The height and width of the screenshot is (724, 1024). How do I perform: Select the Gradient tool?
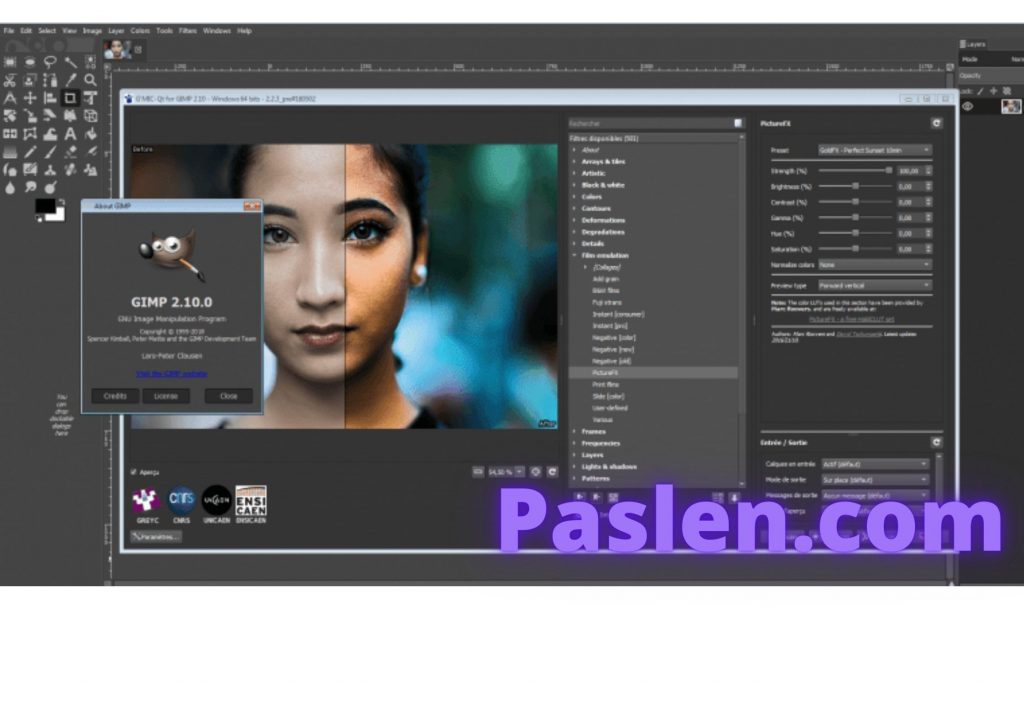[x=10, y=152]
